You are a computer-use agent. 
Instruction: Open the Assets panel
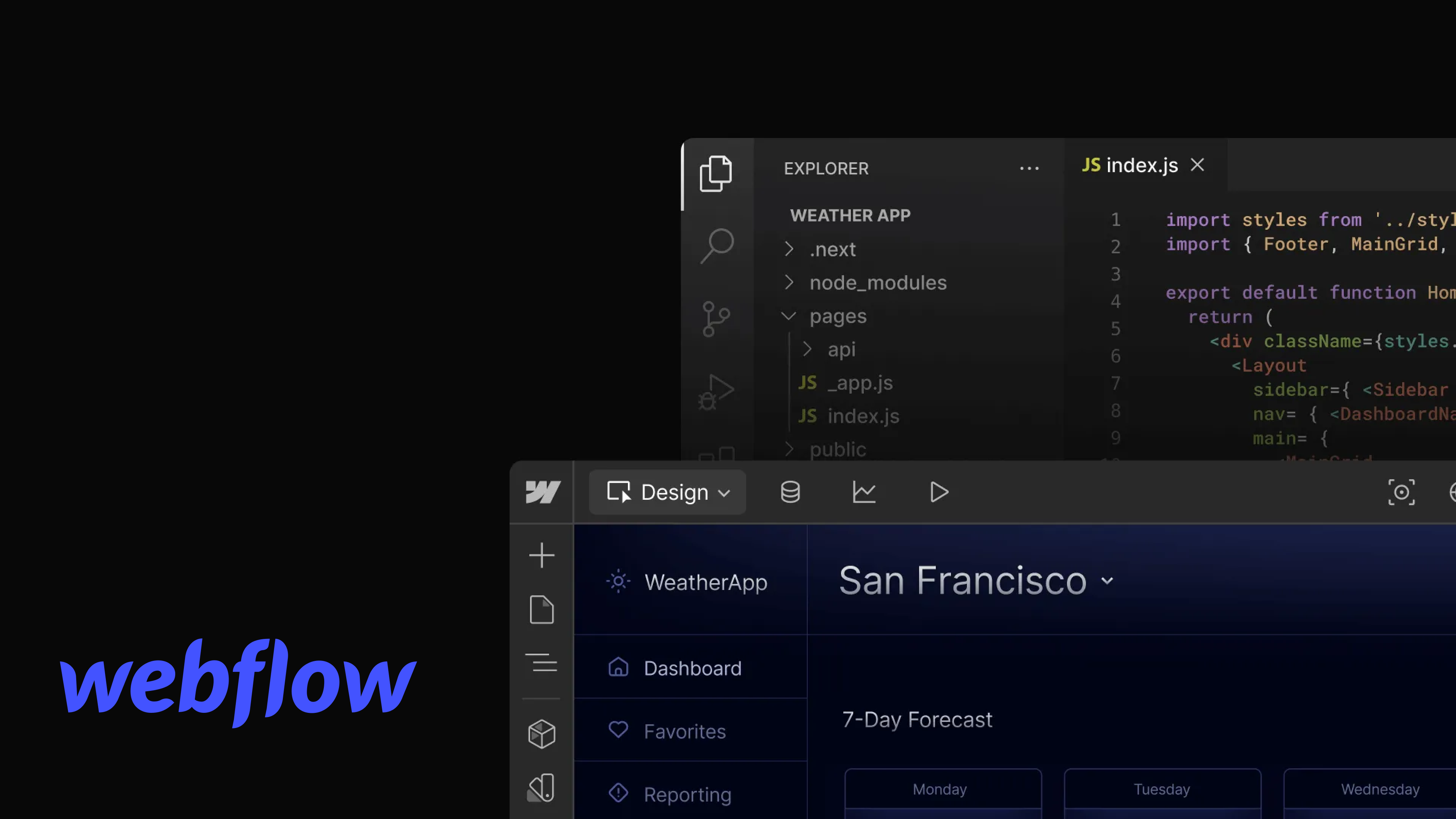(x=541, y=787)
